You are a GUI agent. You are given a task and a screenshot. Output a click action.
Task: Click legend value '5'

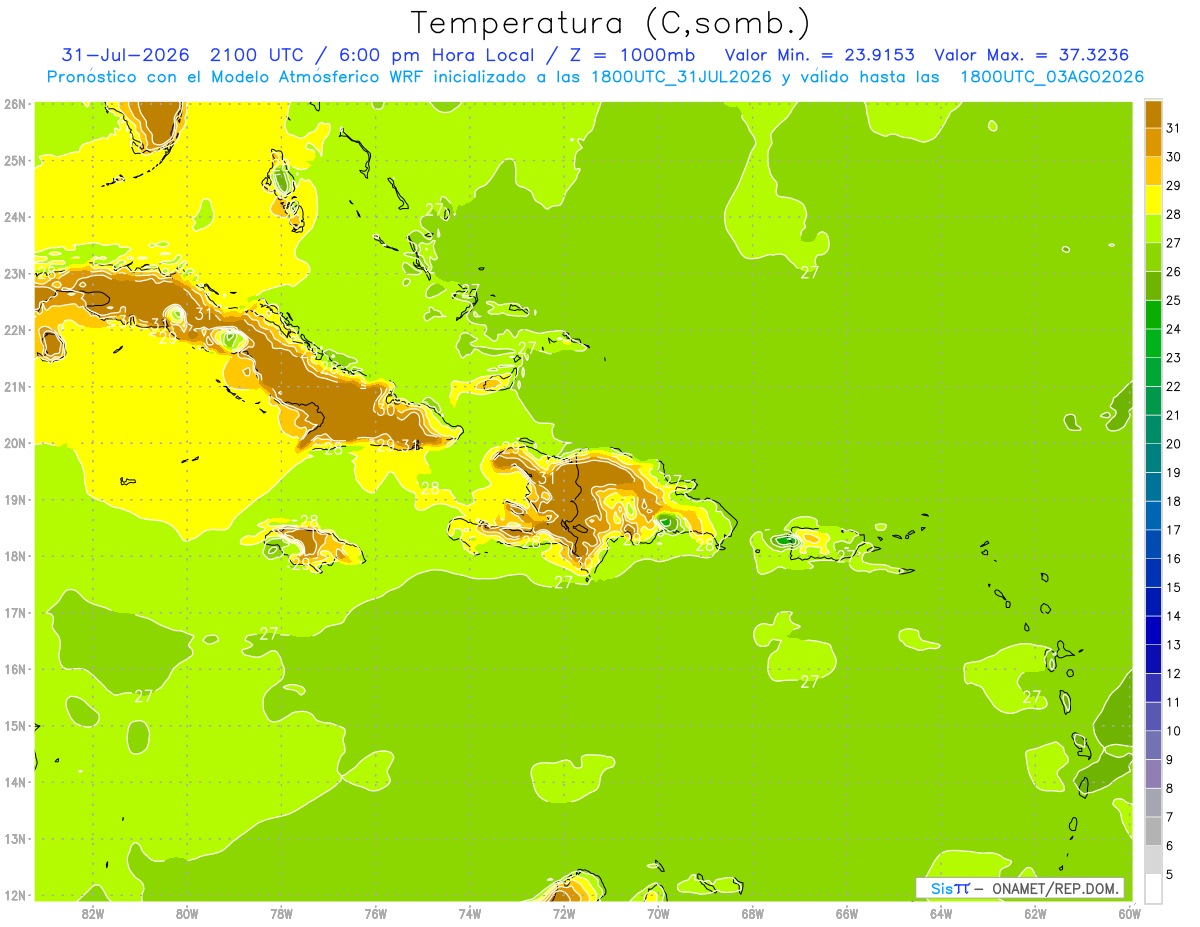pos(1170,874)
